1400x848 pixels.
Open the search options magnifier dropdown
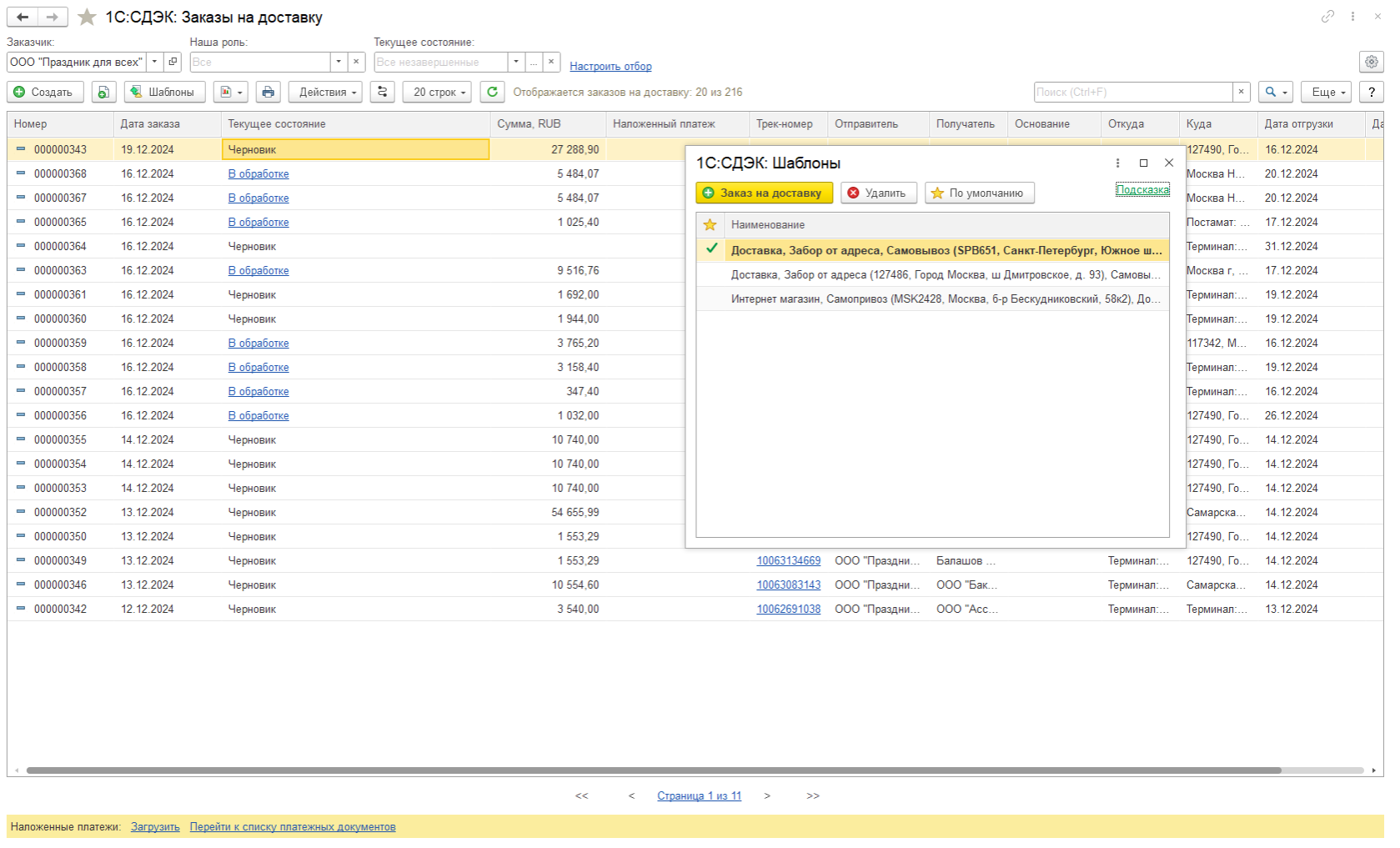[x=1276, y=92]
